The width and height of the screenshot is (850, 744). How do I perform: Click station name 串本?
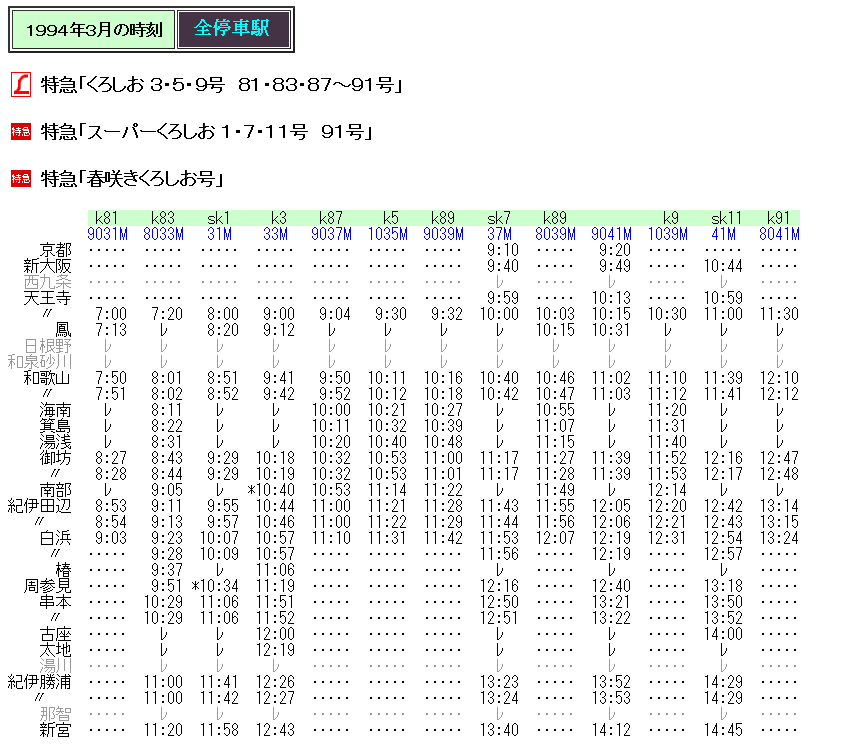coord(55,602)
